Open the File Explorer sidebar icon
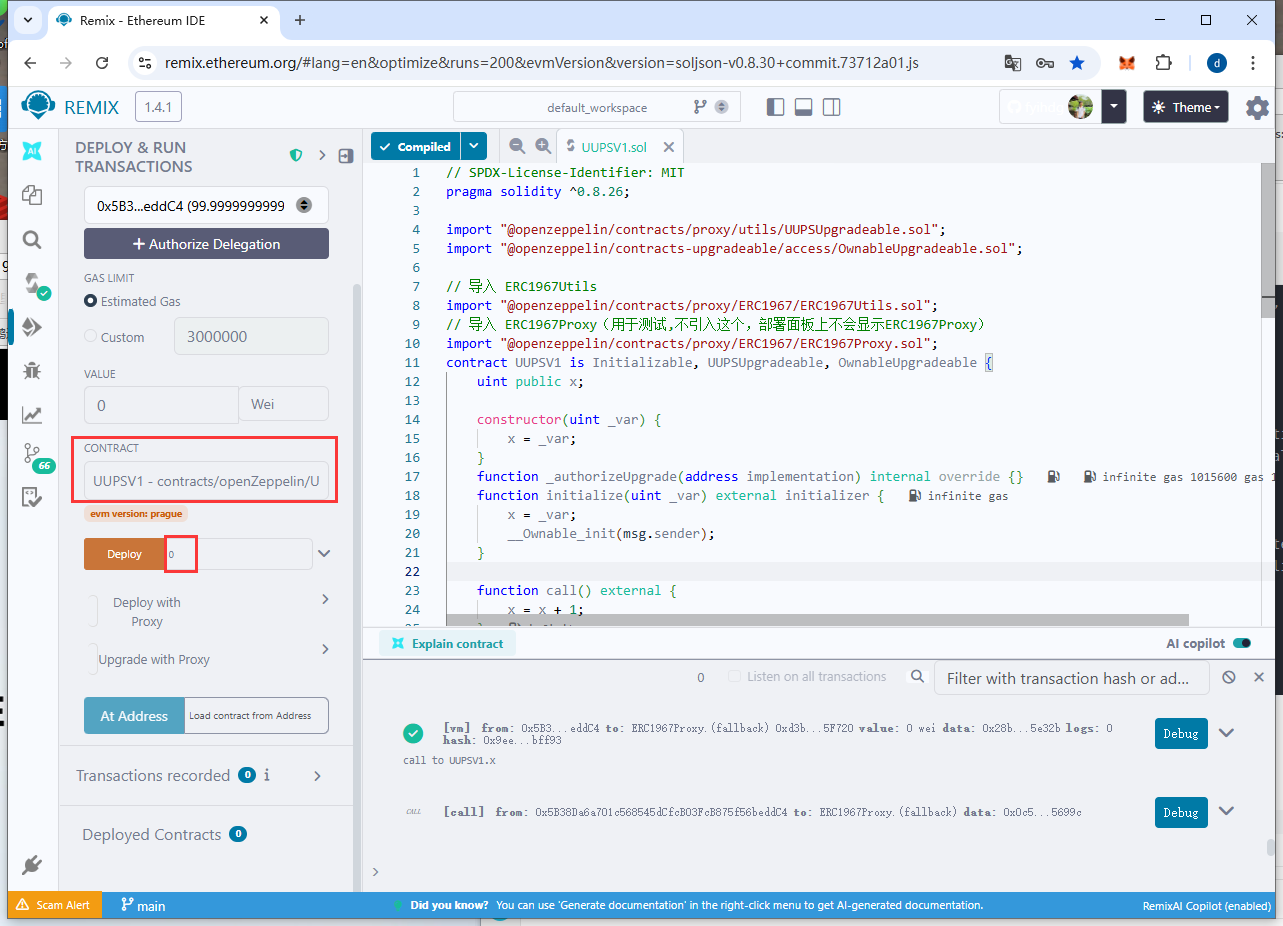This screenshot has height=926, width=1283. [x=32, y=195]
